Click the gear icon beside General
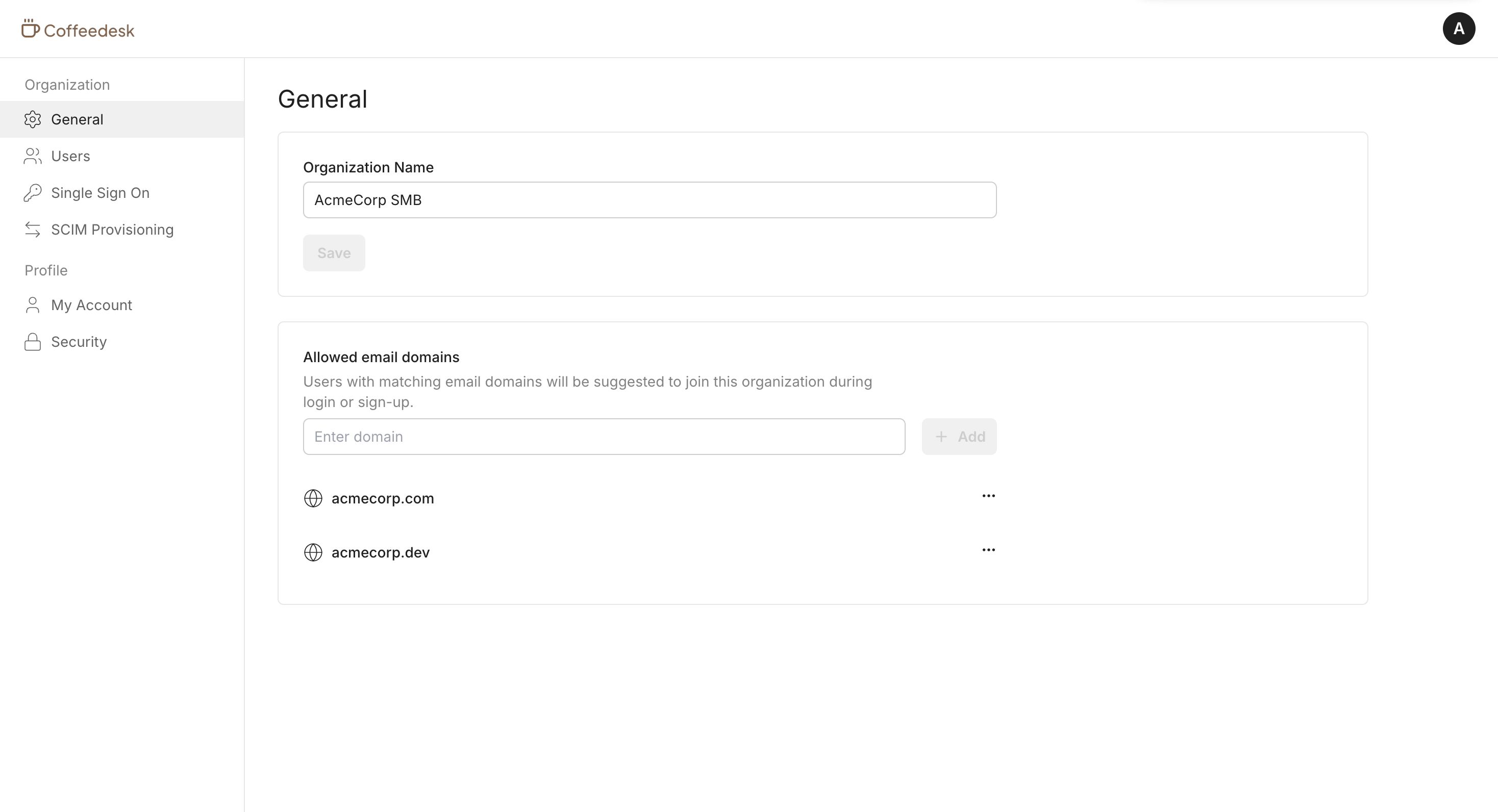 (x=33, y=119)
